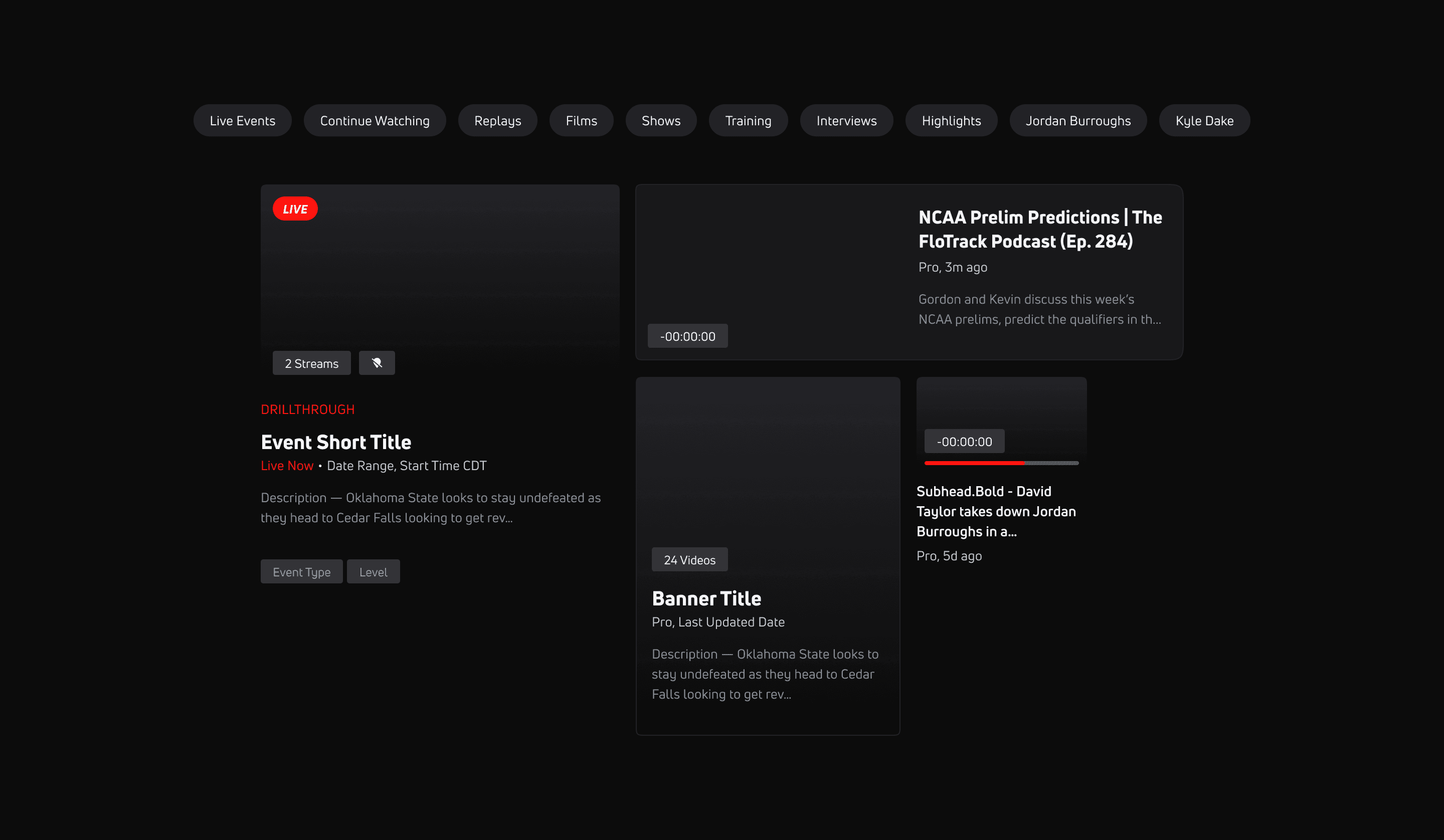Click the 24 Videos badge
This screenshot has height=840, width=1444.
689,559
